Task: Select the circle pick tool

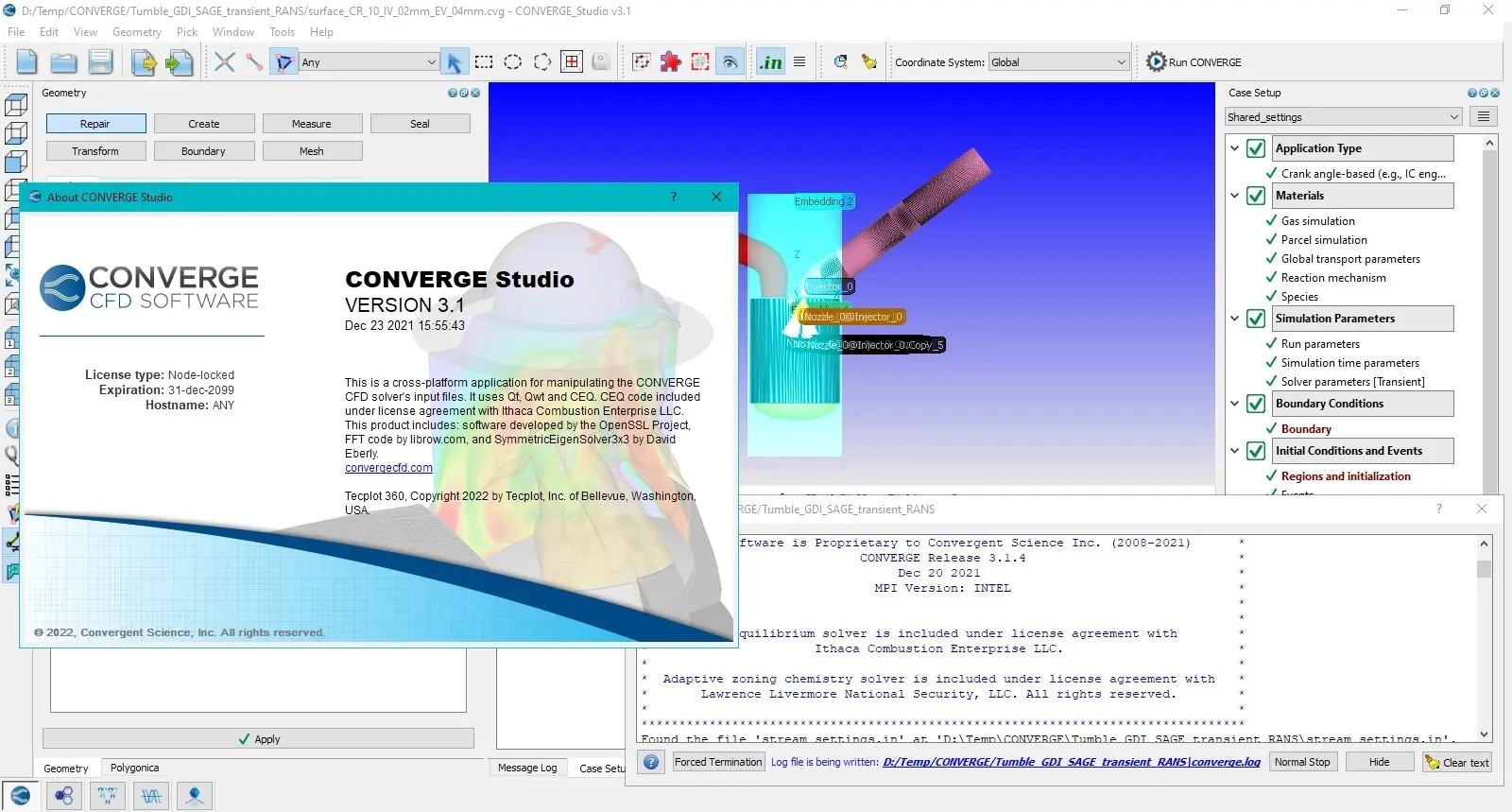Action: tap(513, 62)
